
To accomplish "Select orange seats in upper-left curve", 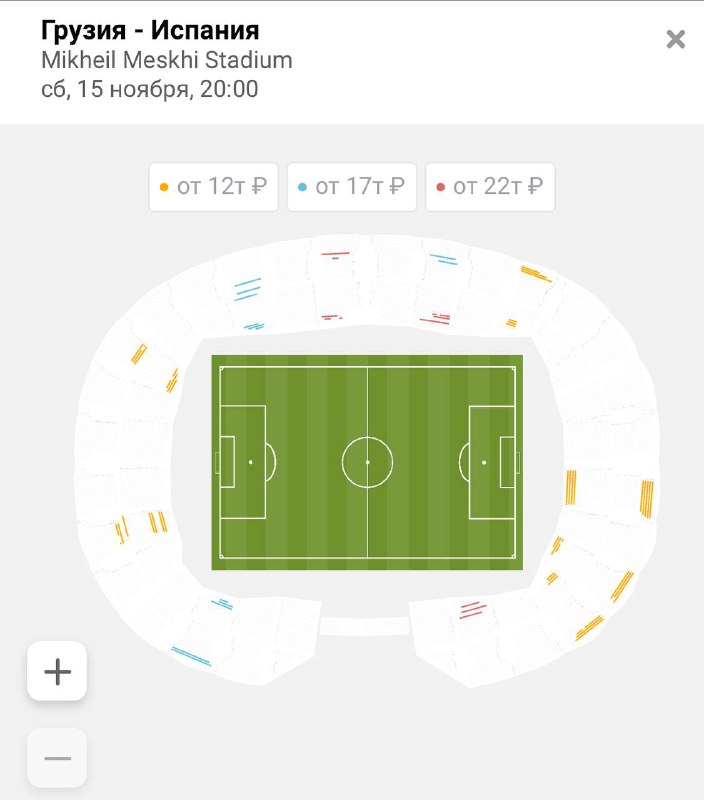I will click(139, 354).
